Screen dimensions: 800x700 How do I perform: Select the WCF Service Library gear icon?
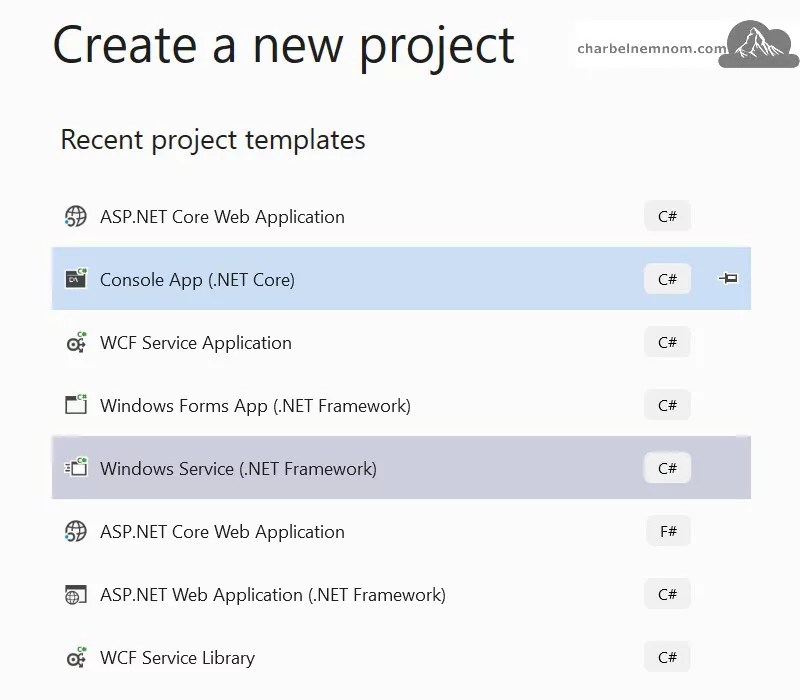[75, 657]
